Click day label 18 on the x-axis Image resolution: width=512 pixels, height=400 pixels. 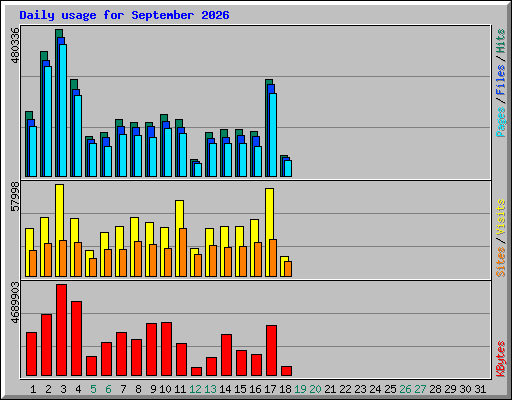click(285, 389)
